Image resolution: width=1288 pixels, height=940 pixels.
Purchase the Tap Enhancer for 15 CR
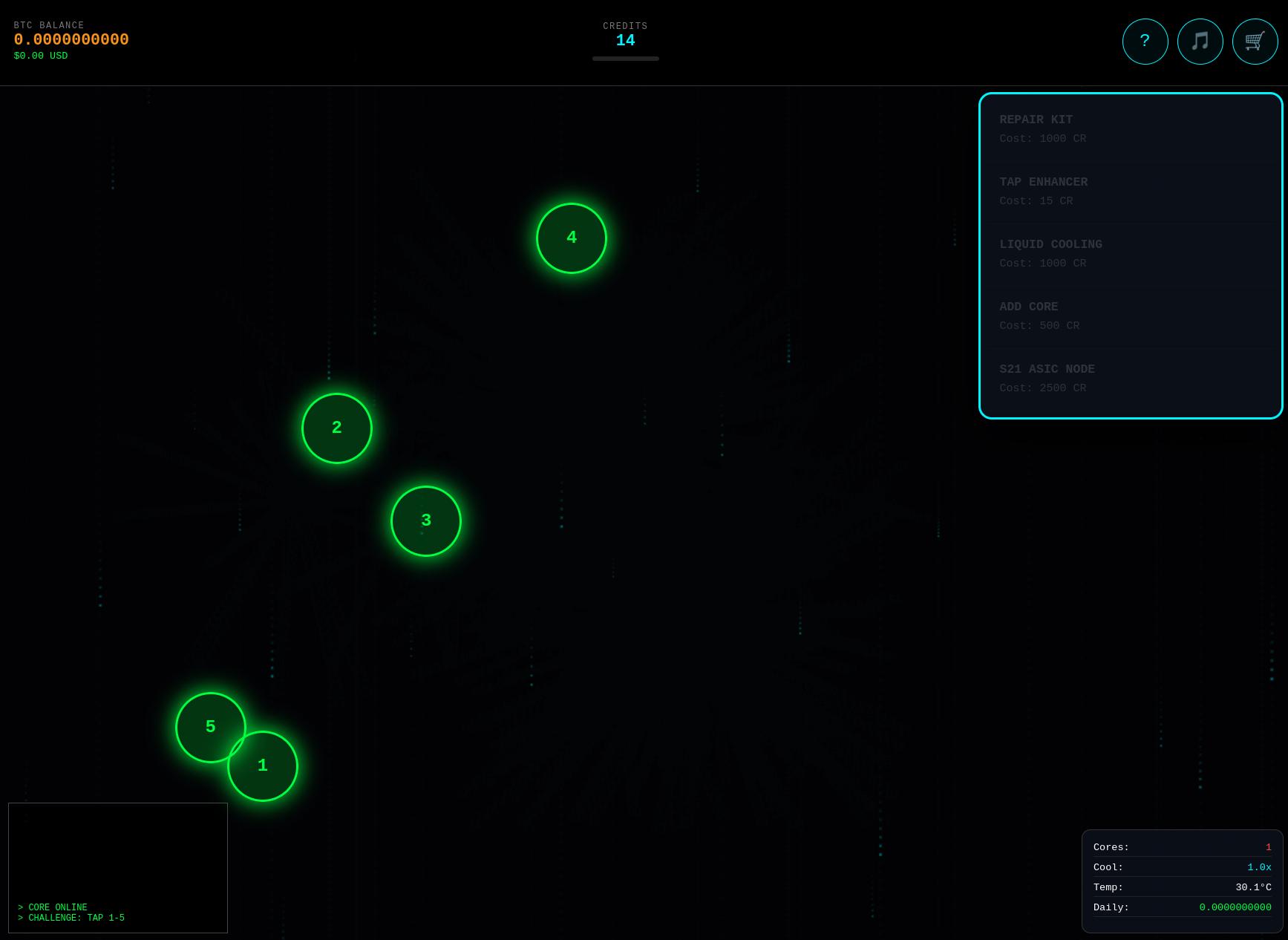(x=1130, y=192)
